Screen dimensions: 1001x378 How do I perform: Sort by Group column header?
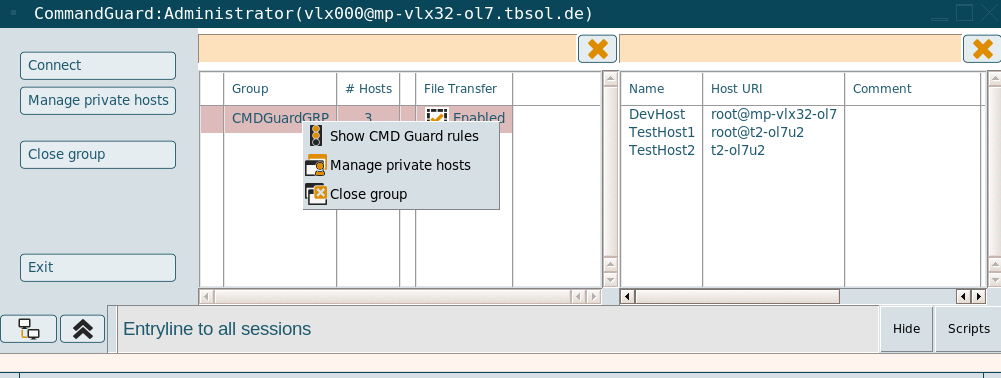(280, 89)
